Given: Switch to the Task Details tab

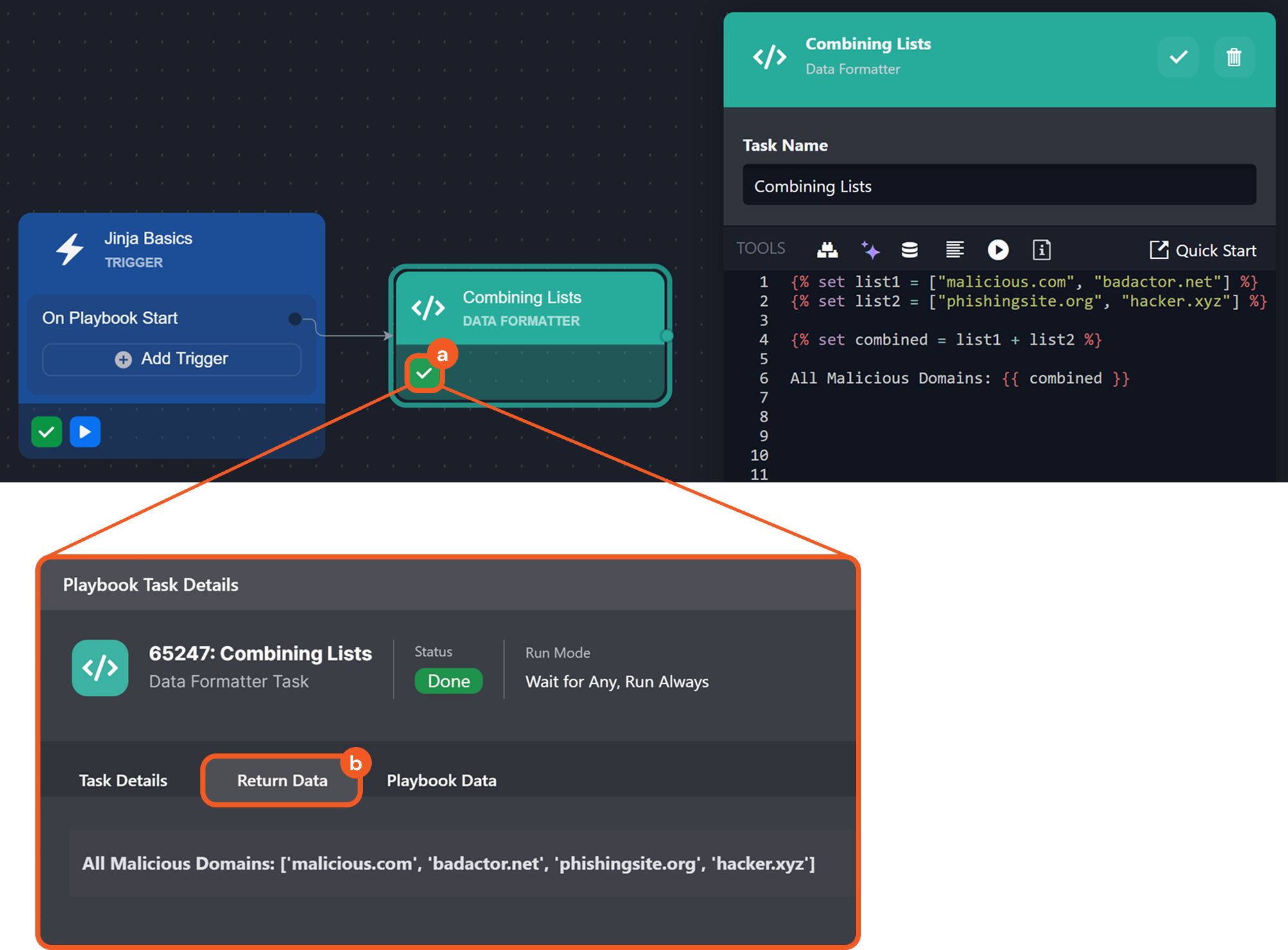Looking at the screenshot, I should coord(123,780).
